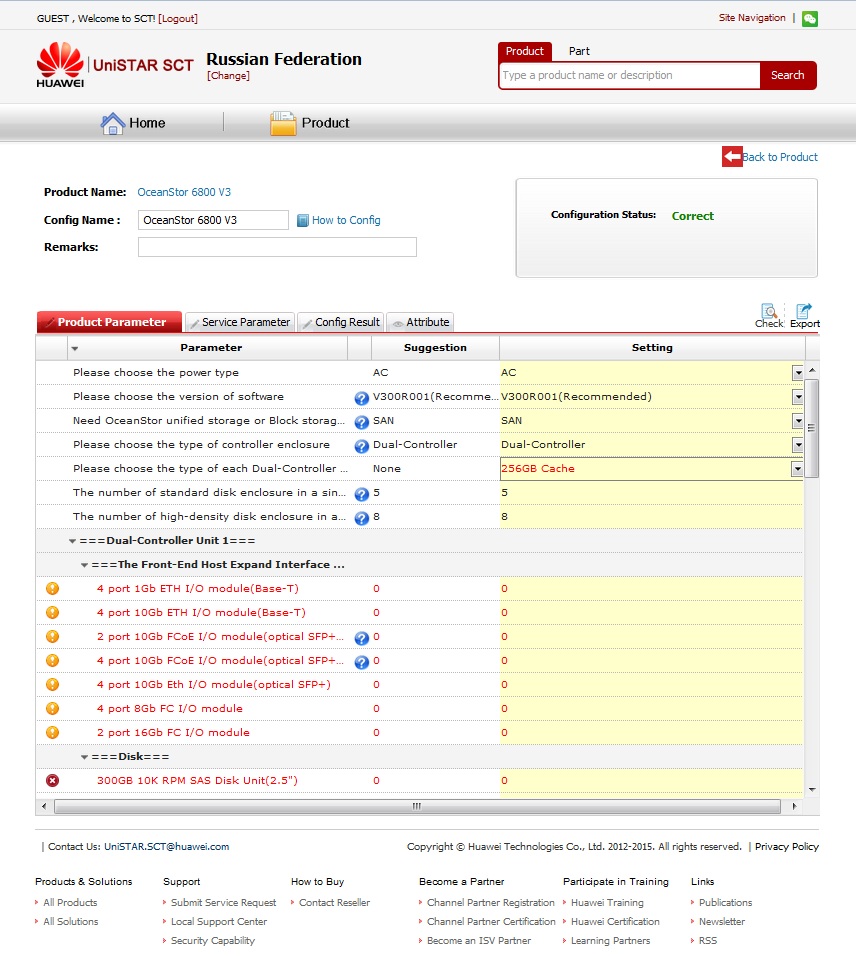Open Home via the house icon
This screenshot has width=856, height=956.
coord(112,124)
